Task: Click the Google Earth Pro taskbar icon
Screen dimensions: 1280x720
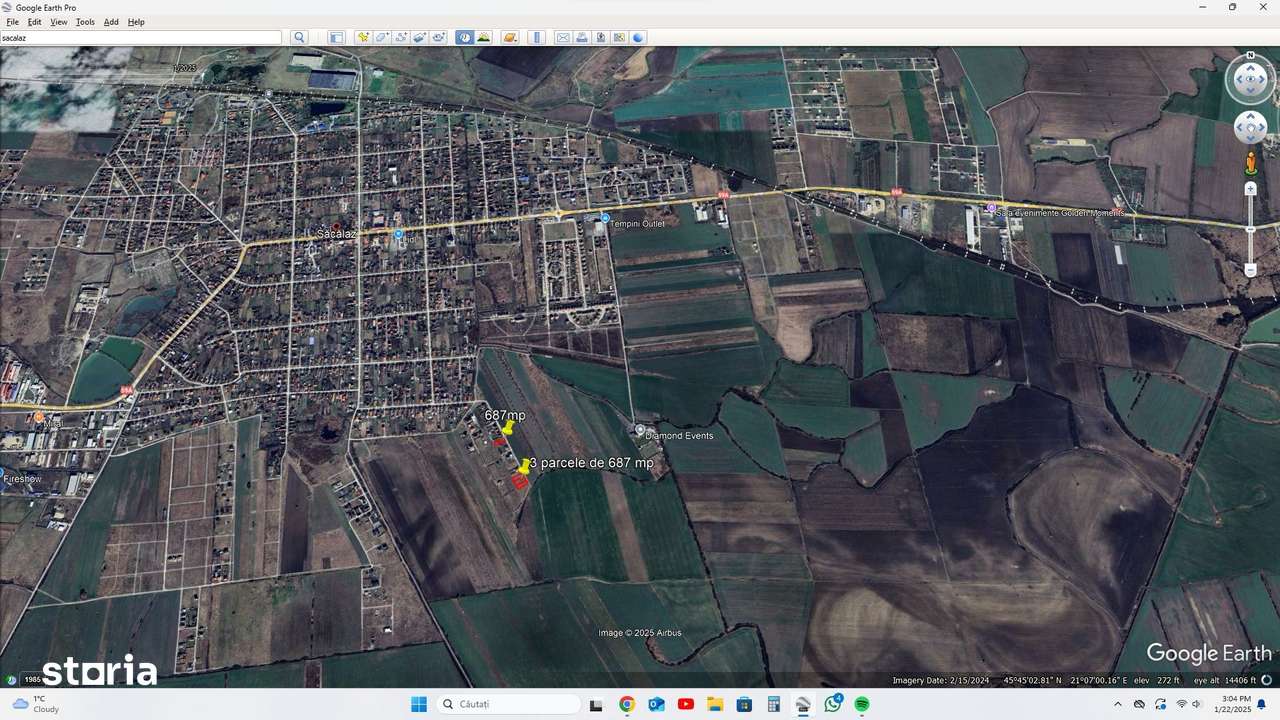Action: (803, 704)
